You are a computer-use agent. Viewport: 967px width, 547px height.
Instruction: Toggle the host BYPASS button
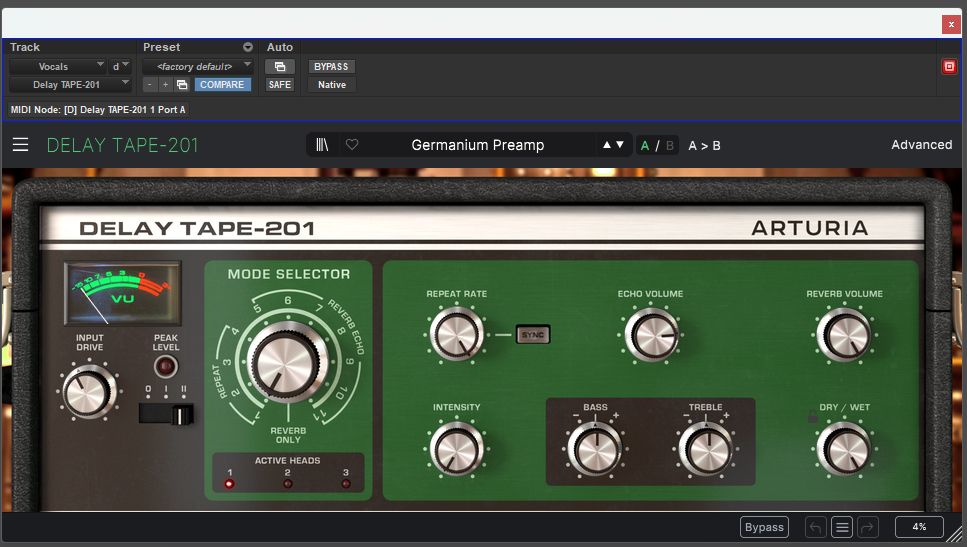click(x=331, y=67)
